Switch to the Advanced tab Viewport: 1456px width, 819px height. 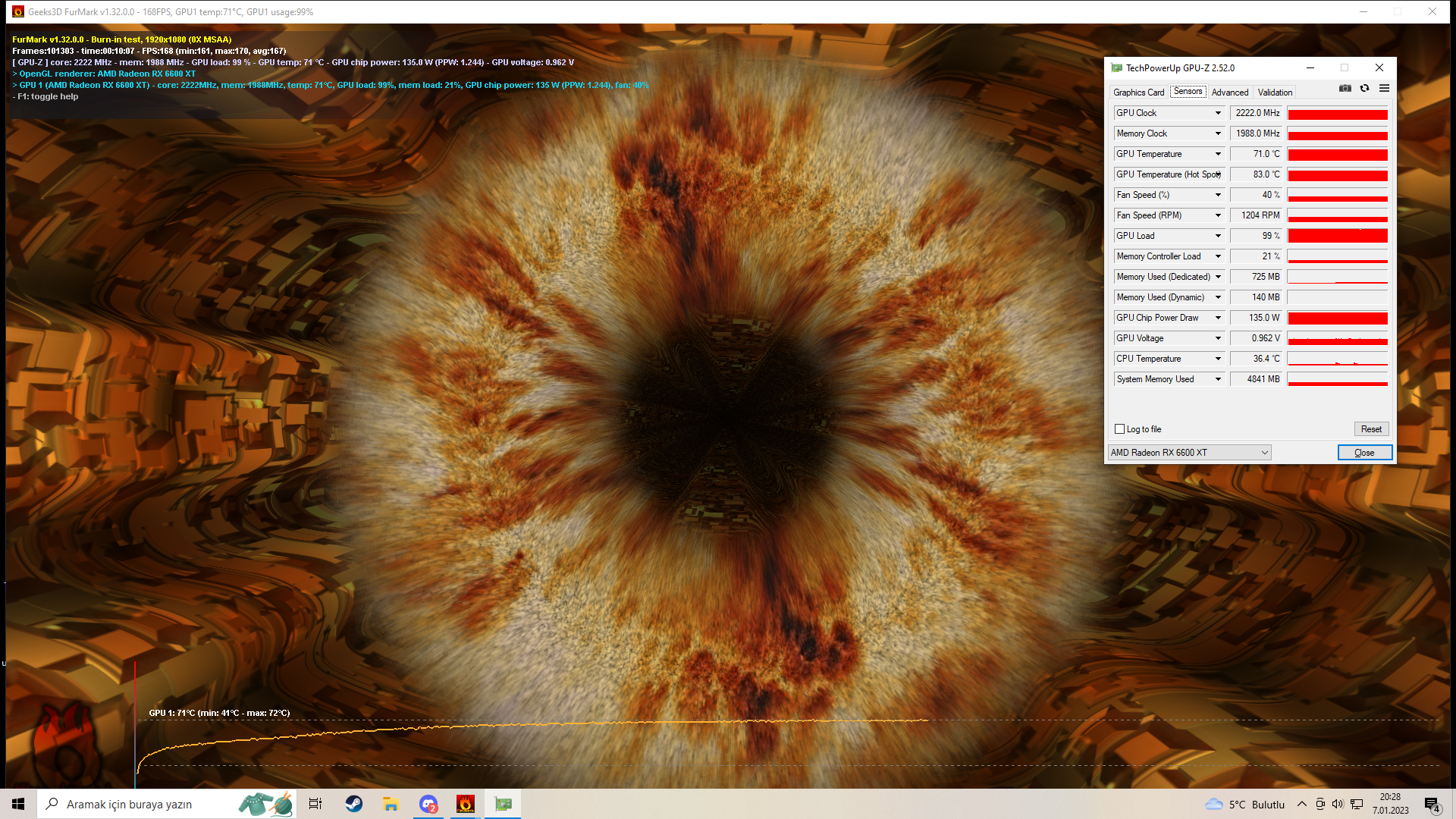pyautogui.click(x=1229, y=93)
